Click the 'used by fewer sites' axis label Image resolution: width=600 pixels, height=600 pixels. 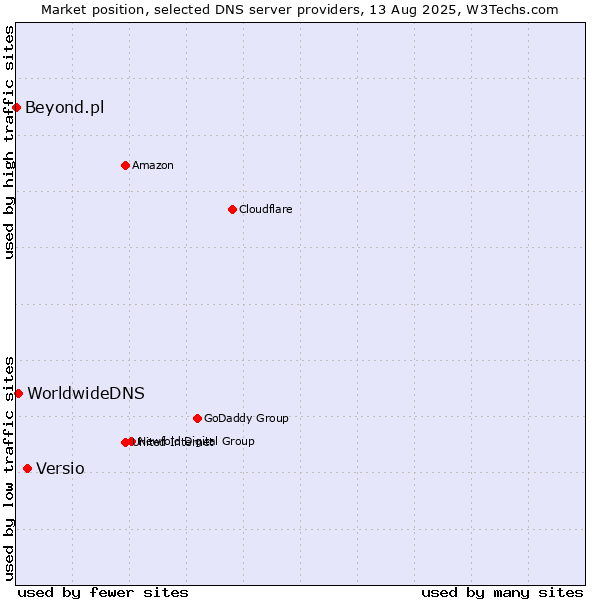tap(103, 593)
